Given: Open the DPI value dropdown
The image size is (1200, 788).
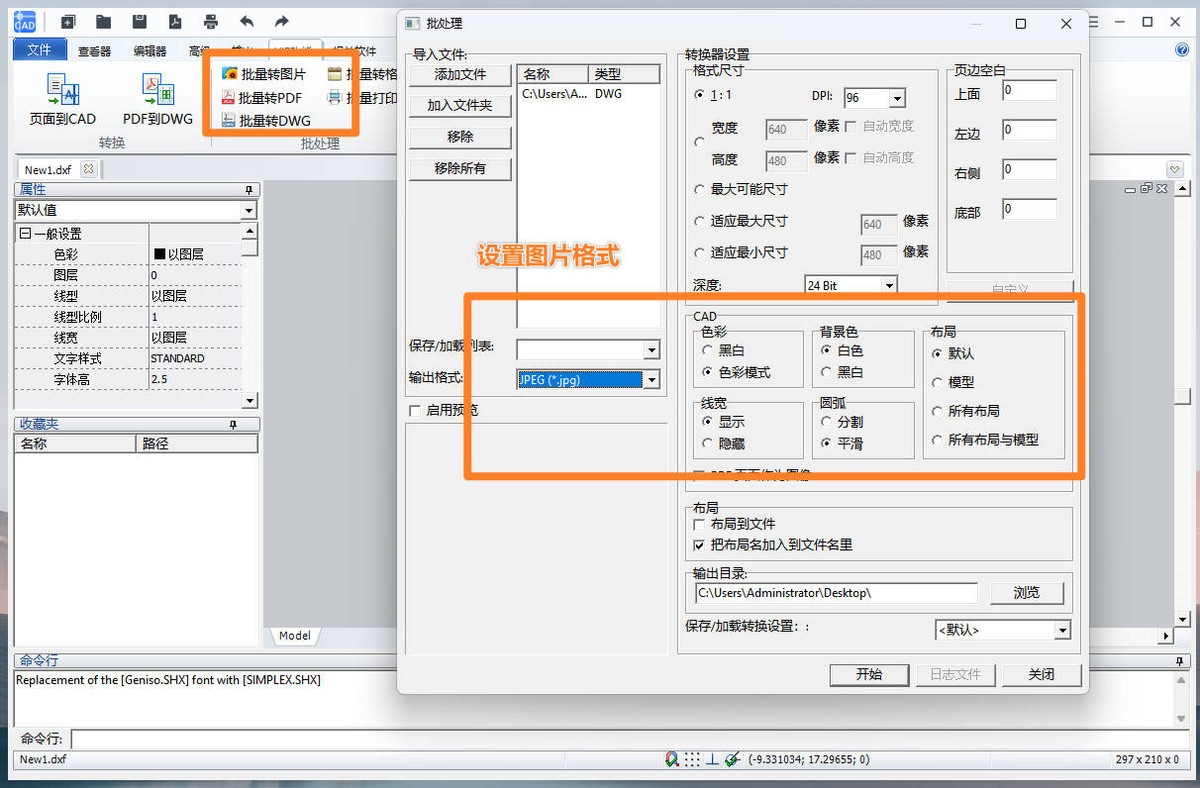Looking at the screenshot, I should [898, 96].
